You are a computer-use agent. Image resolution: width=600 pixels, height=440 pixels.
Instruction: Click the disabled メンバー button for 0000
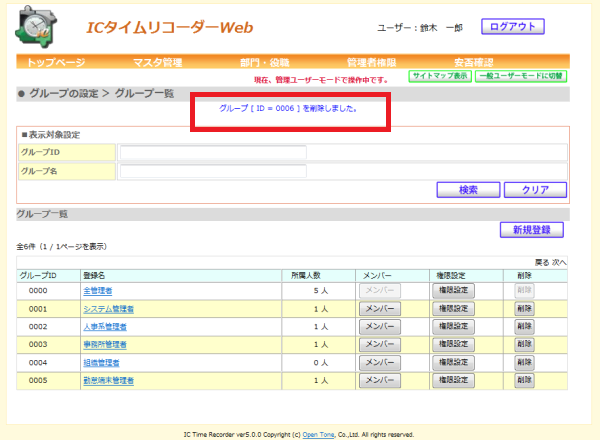[380, 291]
